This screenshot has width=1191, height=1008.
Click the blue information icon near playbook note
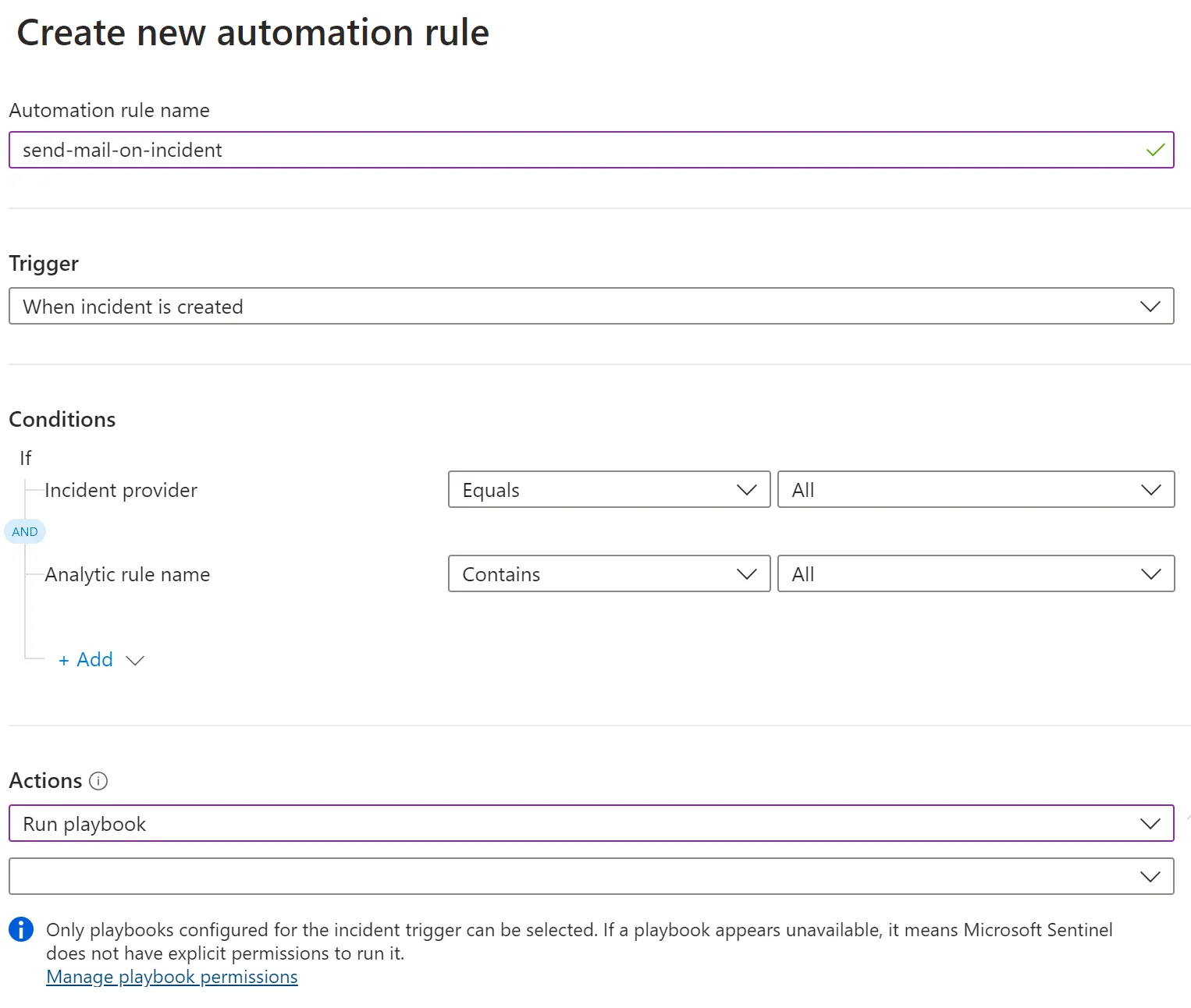21,929
